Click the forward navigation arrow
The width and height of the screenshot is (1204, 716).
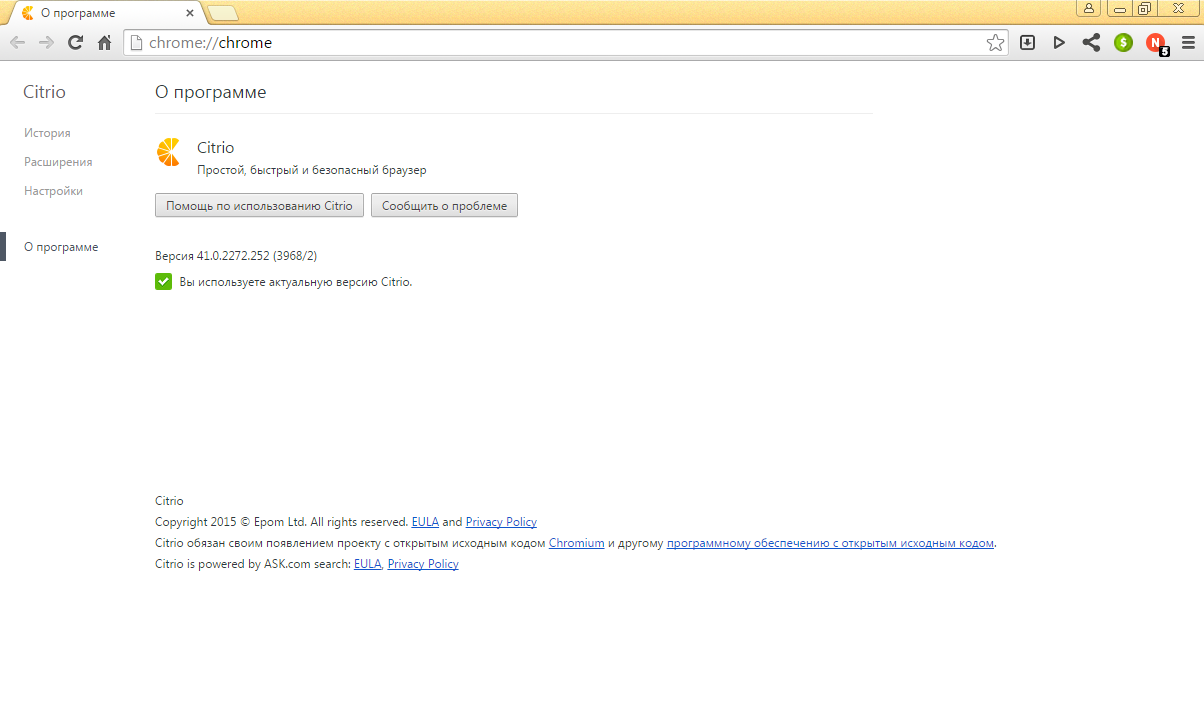[x=46, y=43]
